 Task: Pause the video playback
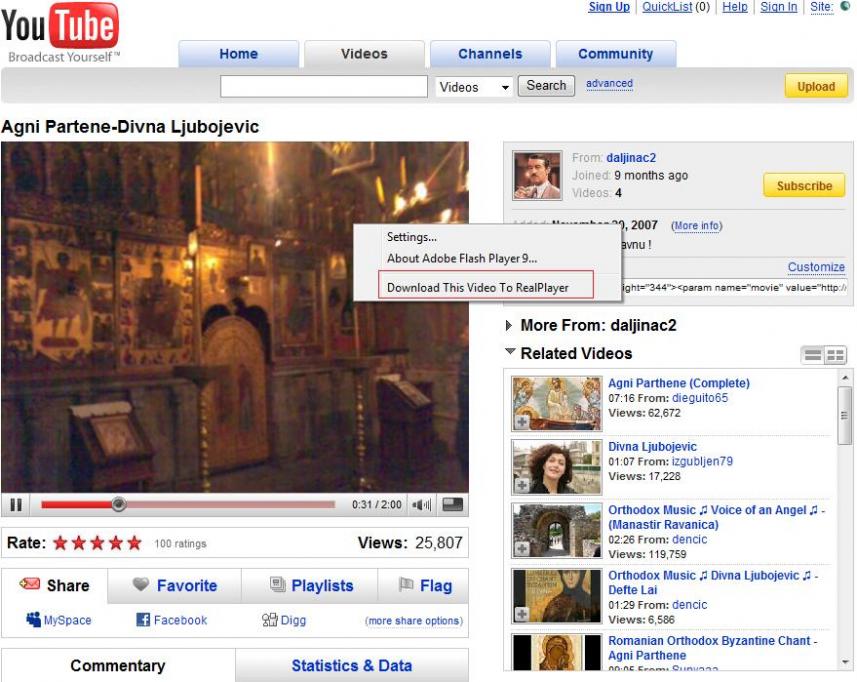[16, 505]
